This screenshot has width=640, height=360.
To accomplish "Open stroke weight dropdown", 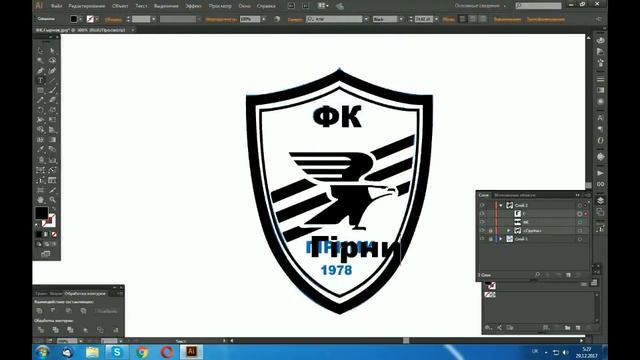I will pyautogui.click(x=153, y=19).
